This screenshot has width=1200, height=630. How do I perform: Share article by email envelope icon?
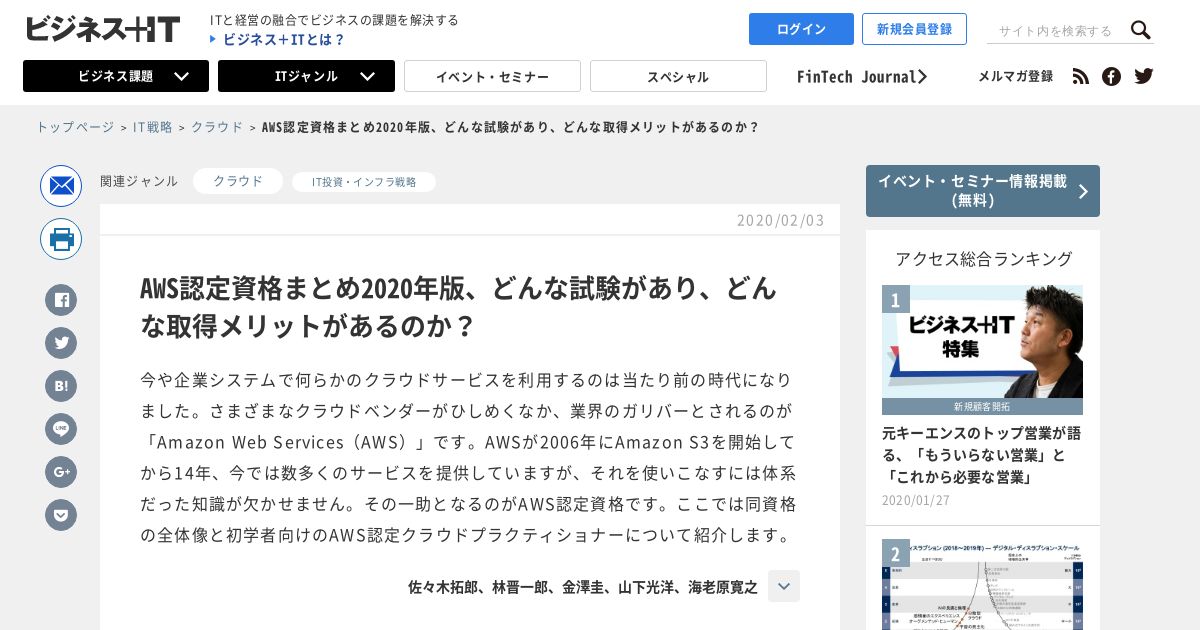[61, 186]
